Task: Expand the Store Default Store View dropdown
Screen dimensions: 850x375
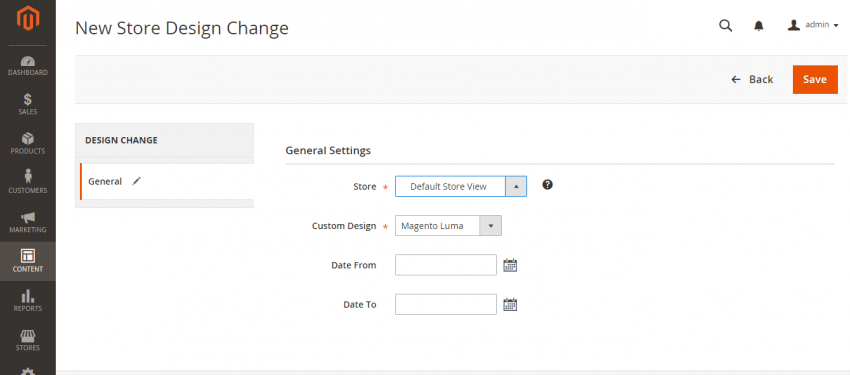Action: click(x=461, y=186)
